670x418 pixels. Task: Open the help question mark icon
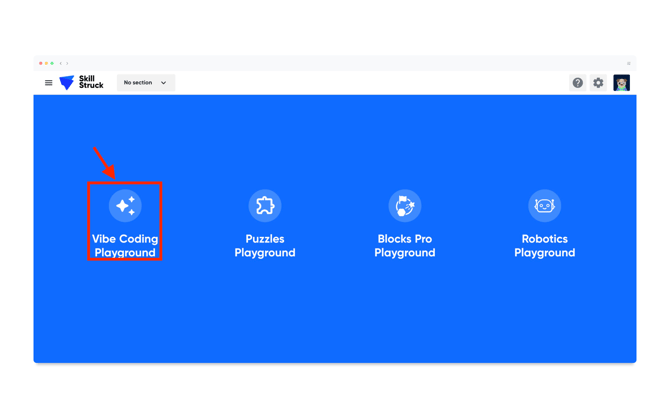point(578,82)
